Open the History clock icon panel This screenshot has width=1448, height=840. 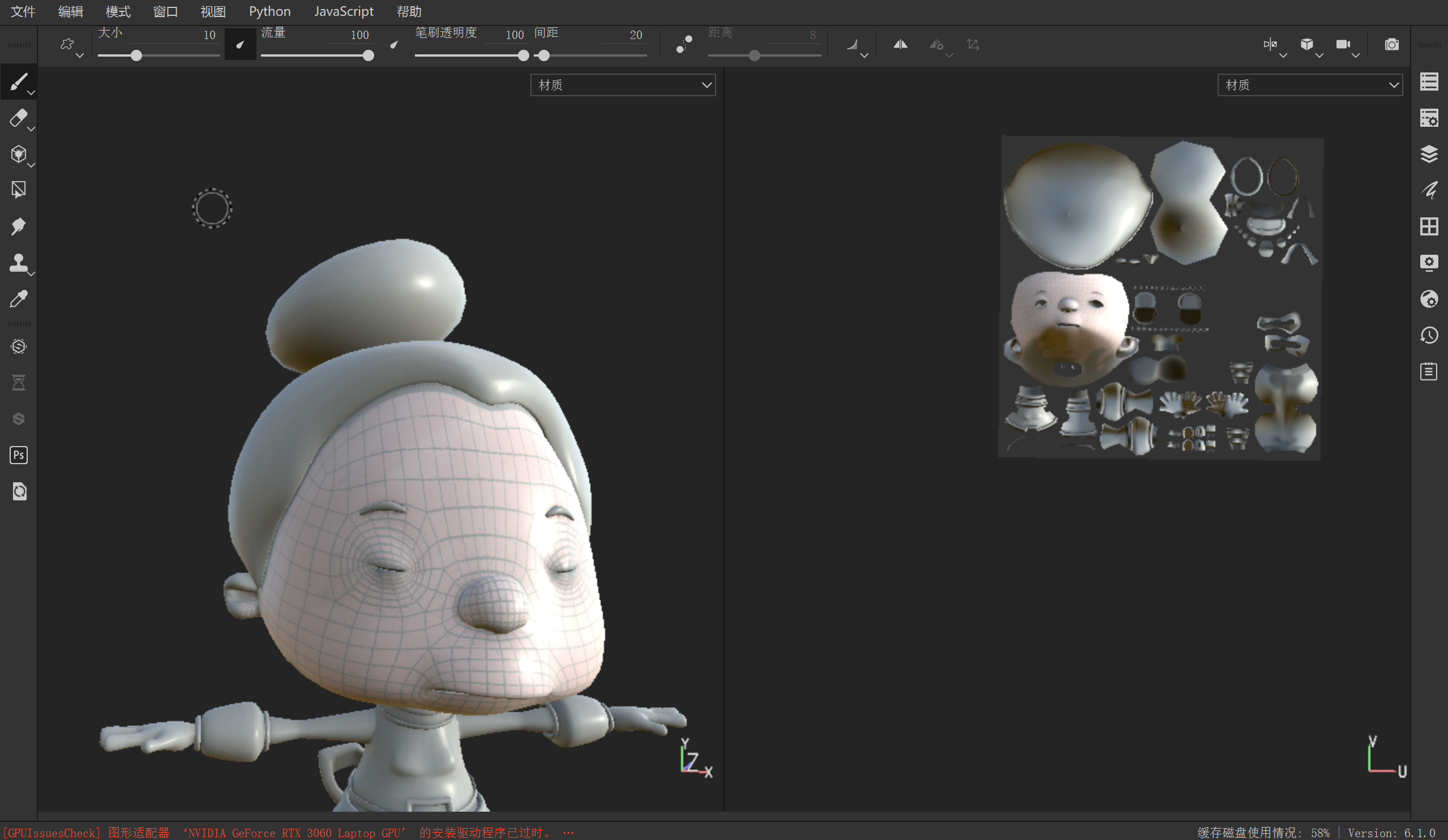point(1428,335)
